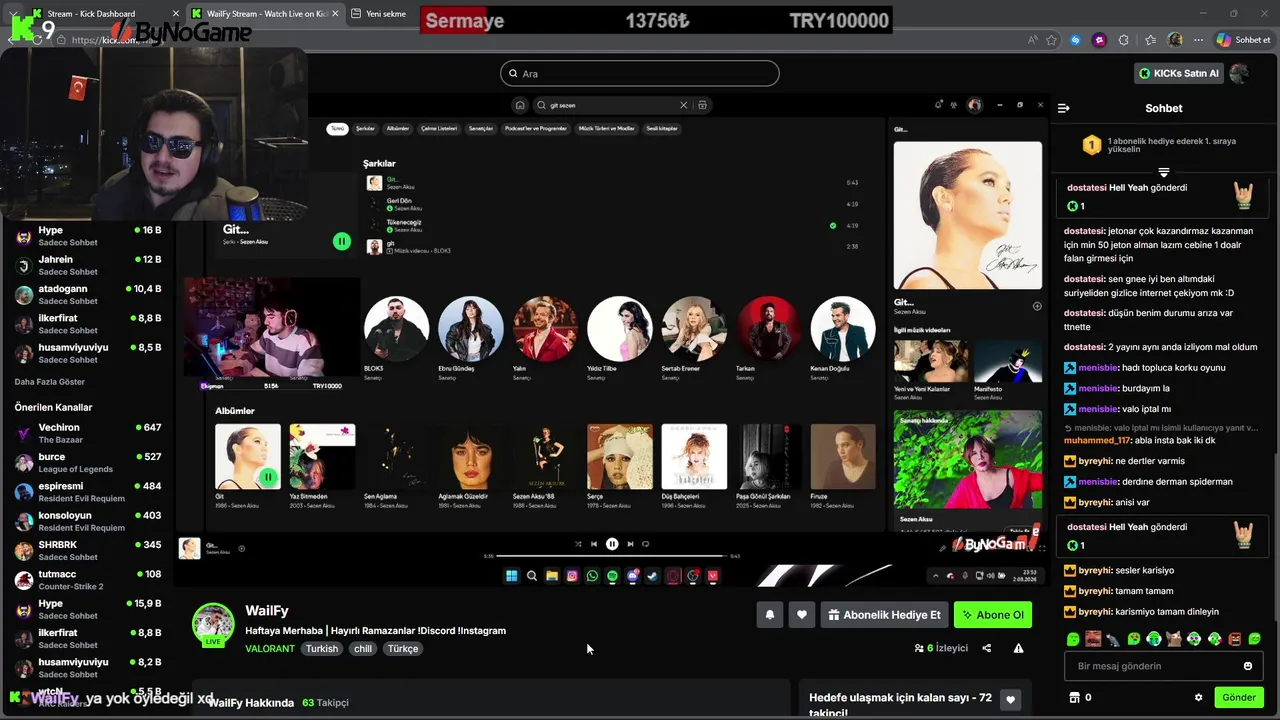Select the 'Tümü' filter chip in Spotify

[338, 129]
